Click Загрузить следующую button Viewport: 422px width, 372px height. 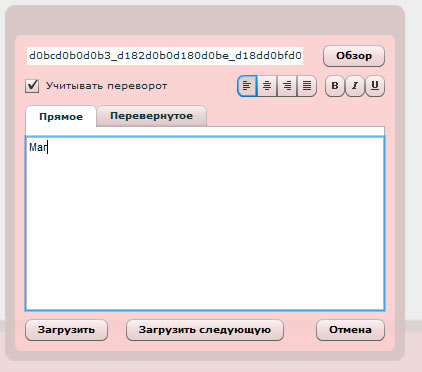pos(205,330)
